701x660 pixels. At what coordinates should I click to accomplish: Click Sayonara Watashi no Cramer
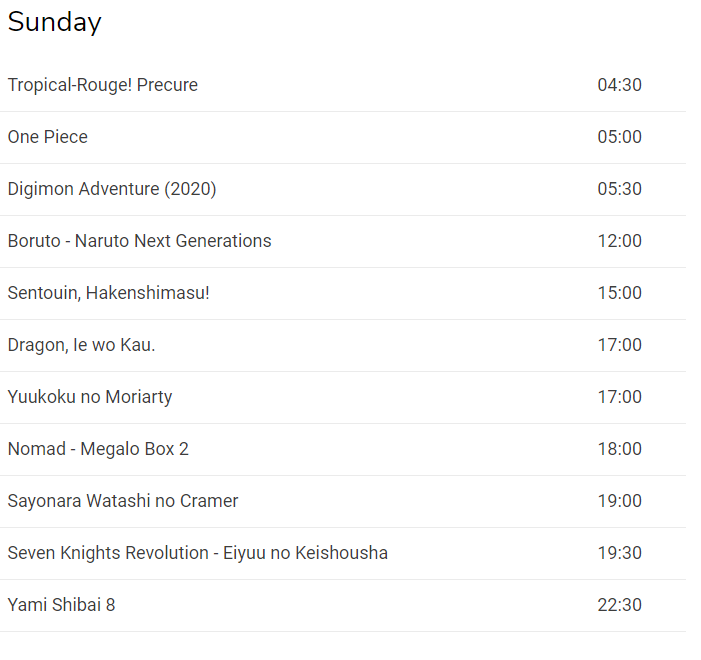(x=123, y=501)
